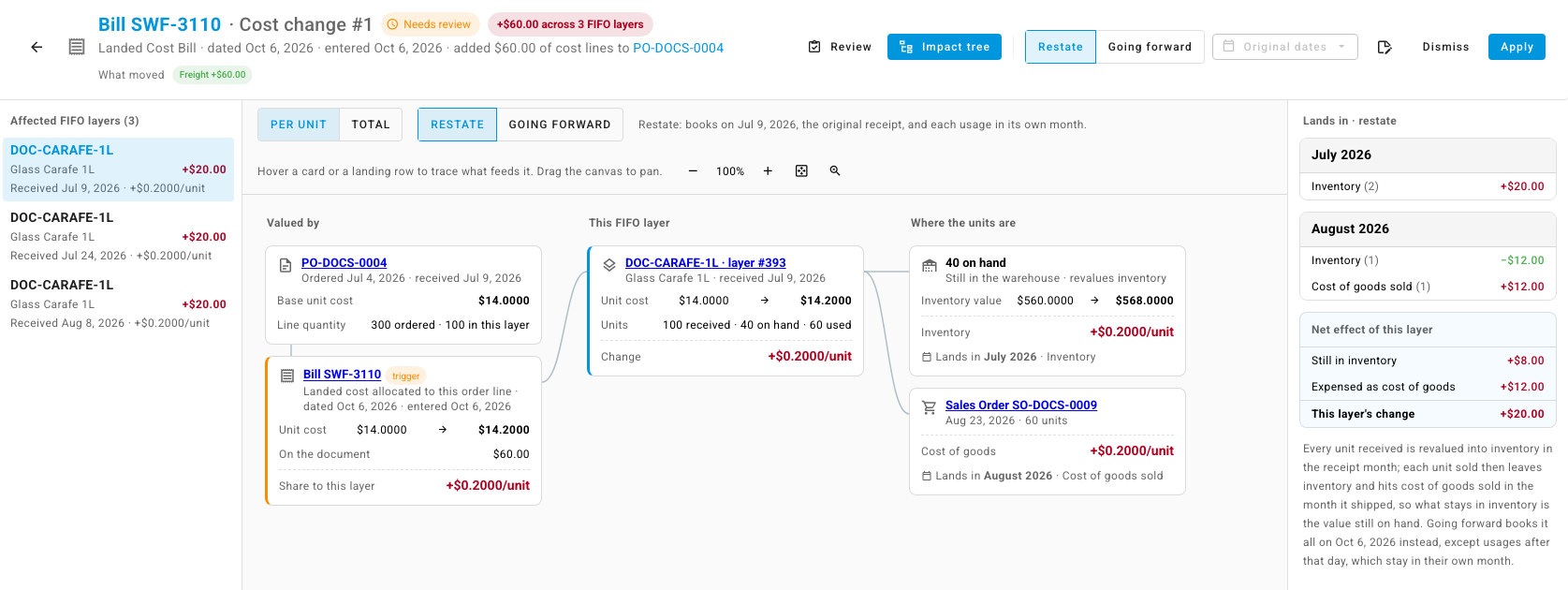Apply the cost change
Screen dimensions: 1568x590
pos(1517,47)
